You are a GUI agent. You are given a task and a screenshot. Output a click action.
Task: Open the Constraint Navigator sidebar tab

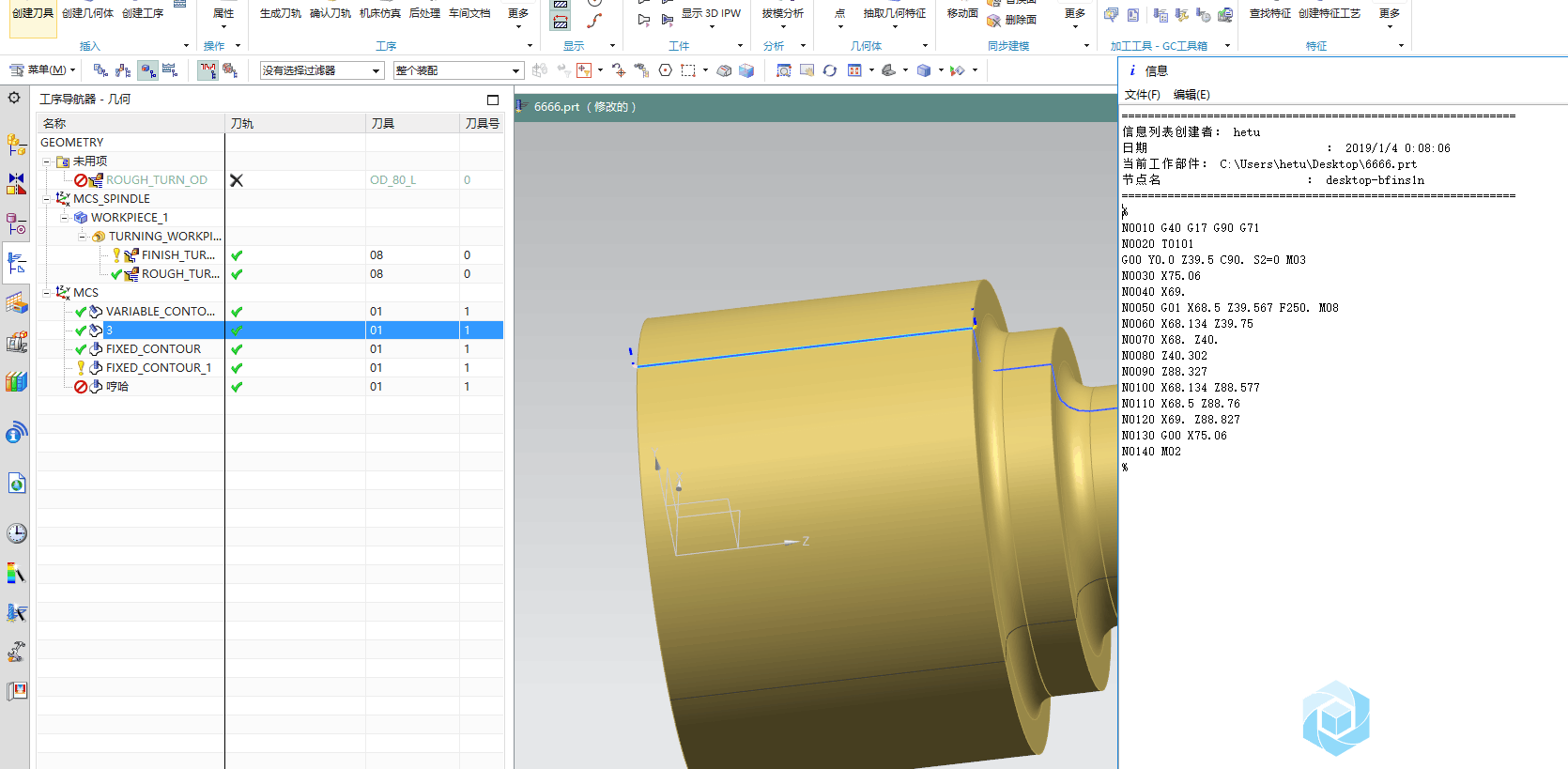(16, 183)
